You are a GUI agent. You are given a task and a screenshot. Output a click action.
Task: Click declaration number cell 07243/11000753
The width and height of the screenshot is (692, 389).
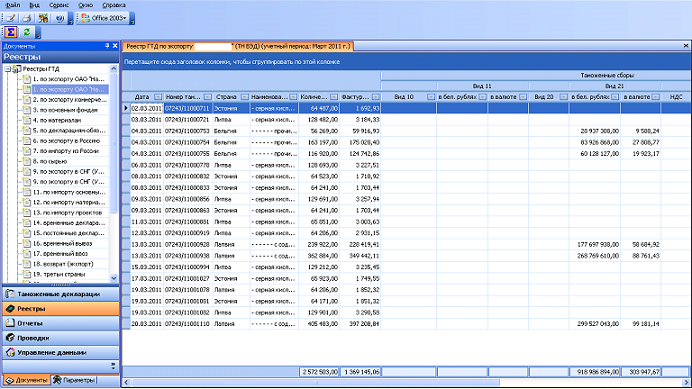click(187, 131)
